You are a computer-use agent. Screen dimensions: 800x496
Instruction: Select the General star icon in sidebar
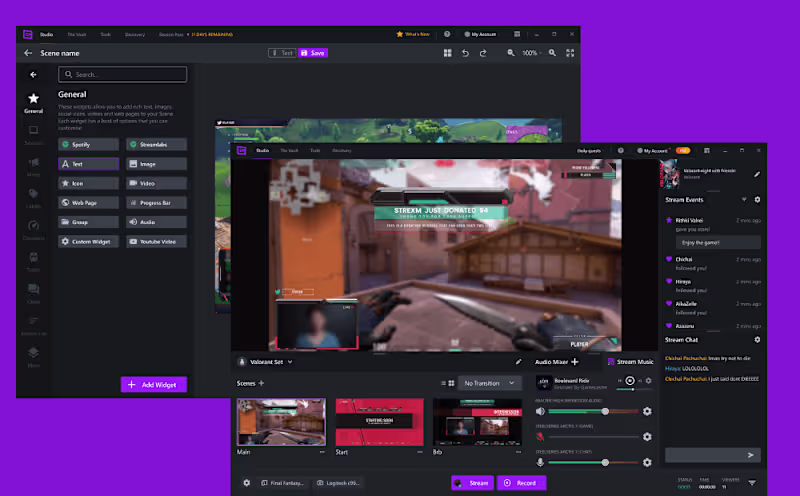[x=33, y=98]
